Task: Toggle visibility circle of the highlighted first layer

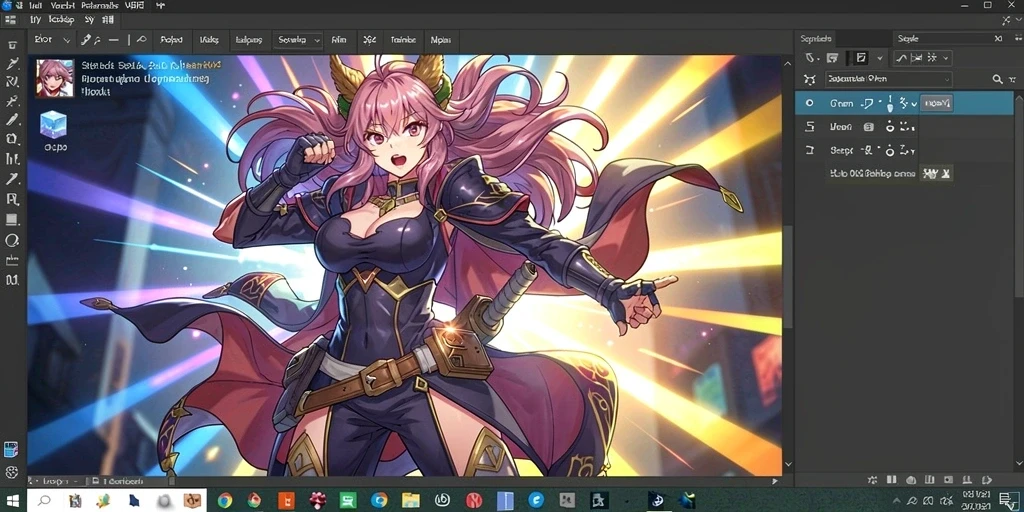Action: coord(810,103)
